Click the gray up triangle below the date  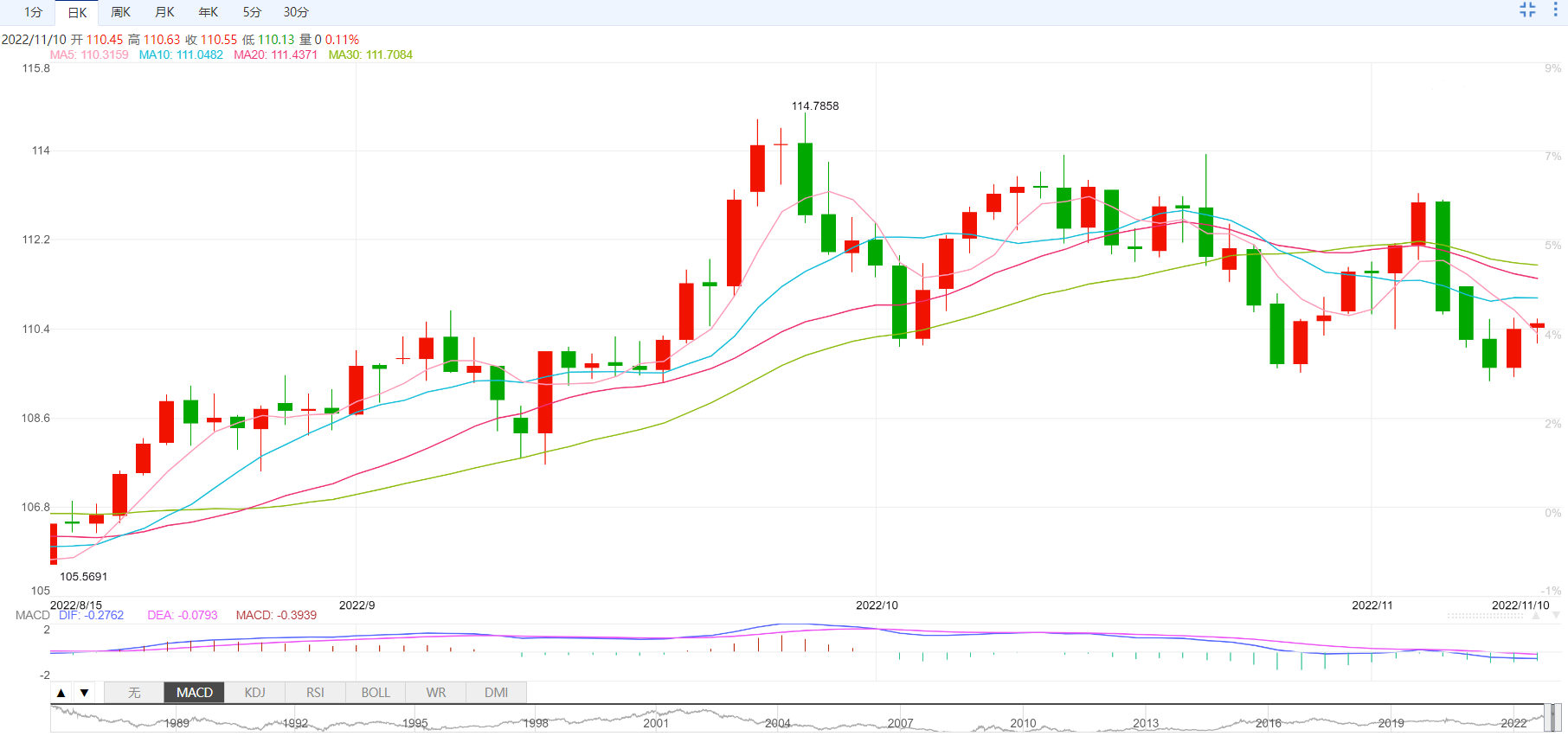(x=1538, y=616)
